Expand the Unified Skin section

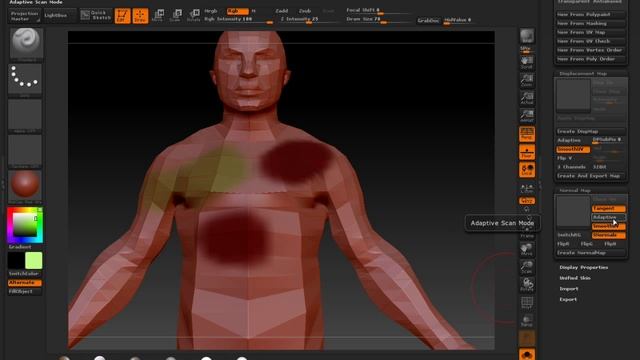click(575, 278)
